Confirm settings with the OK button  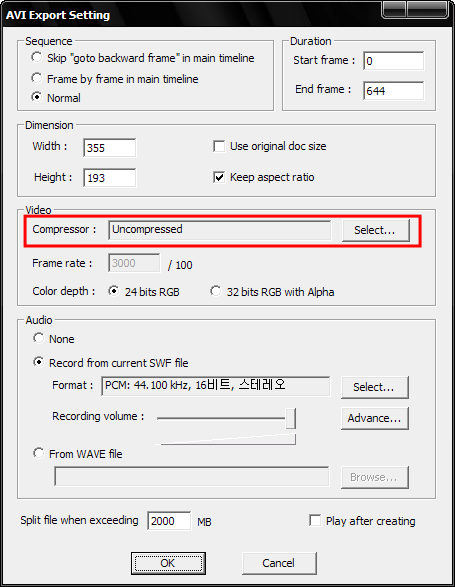pos(168,563)
